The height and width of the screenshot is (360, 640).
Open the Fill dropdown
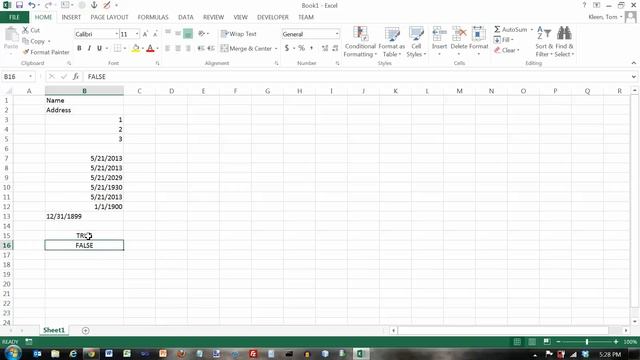coord(503,40)
